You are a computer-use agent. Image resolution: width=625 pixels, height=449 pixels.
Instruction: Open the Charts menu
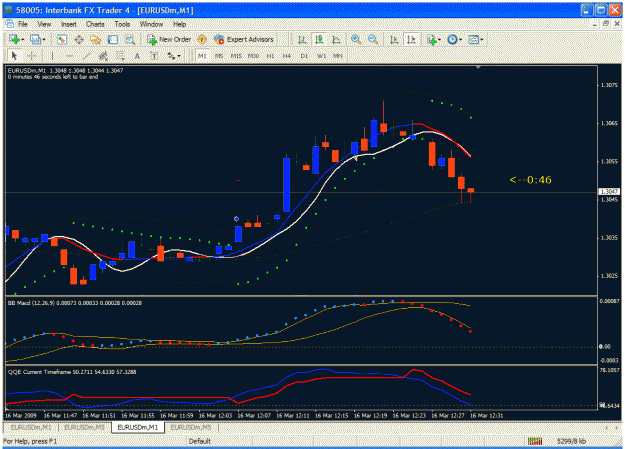coord(95,24)
